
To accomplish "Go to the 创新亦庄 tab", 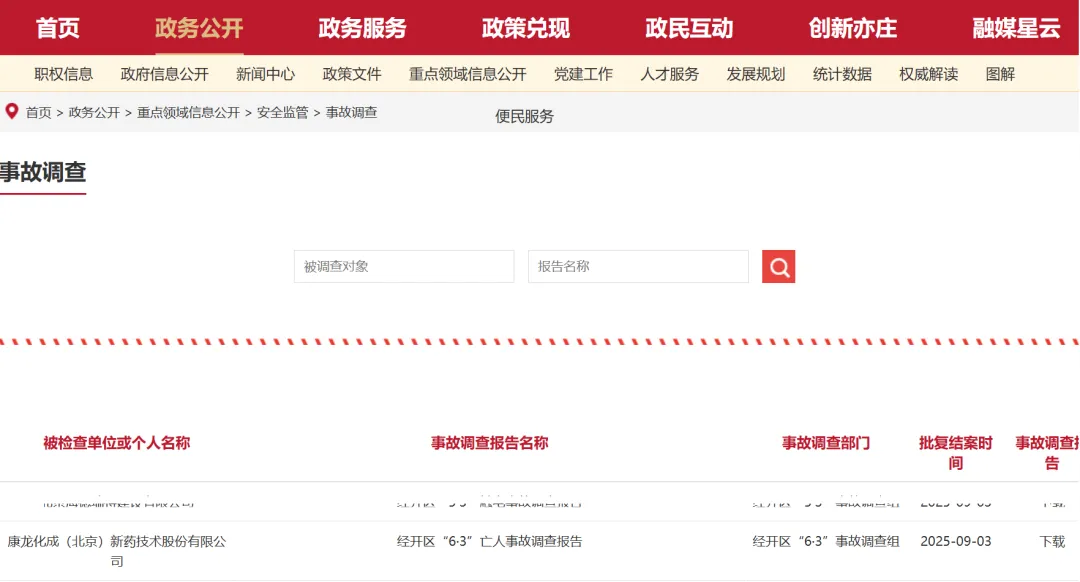I will pyautogui.click(x=852, y=28).
